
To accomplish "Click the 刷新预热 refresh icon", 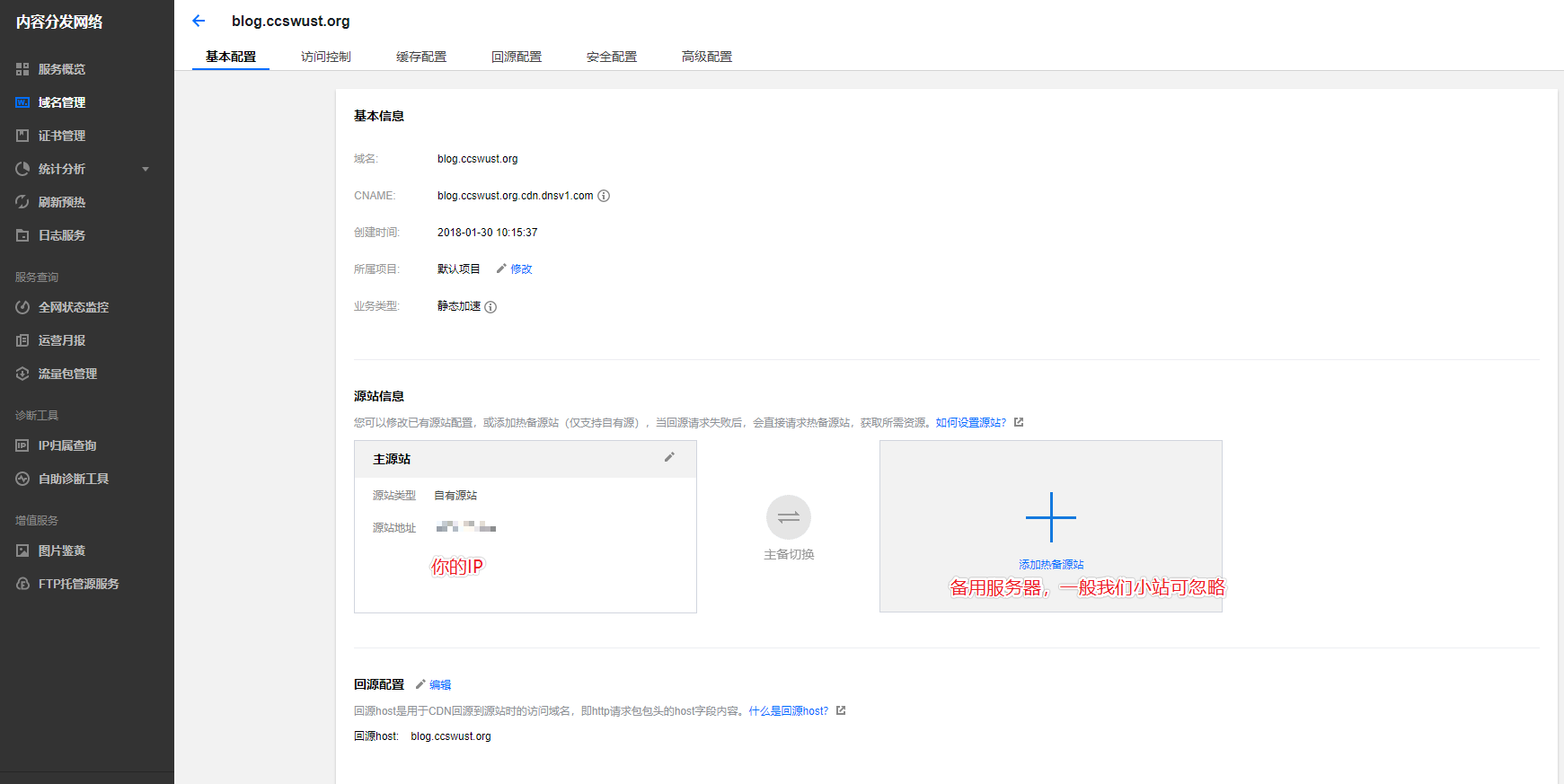I will [22, 202].
